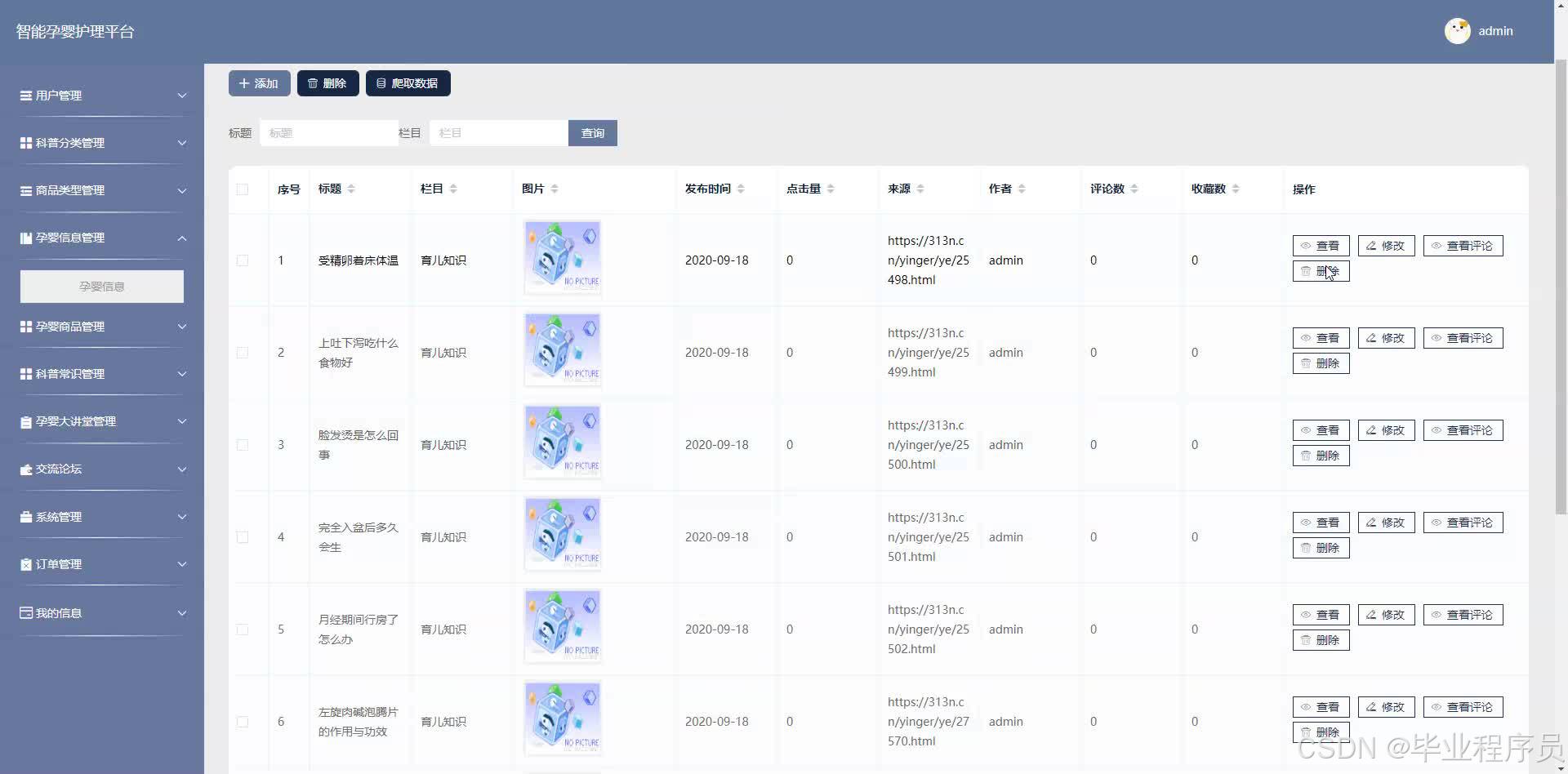The width and height of the screenshot is (1568, 774).
Task: Collapse the 孕婴信息管理 chevron
Action: coord(182,238)
